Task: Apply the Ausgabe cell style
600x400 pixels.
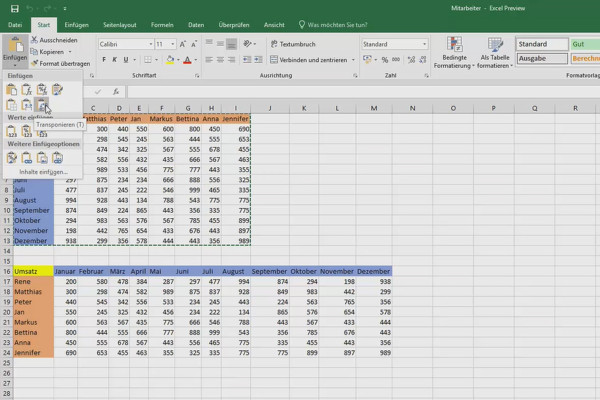Action: [x=542, y=59]
